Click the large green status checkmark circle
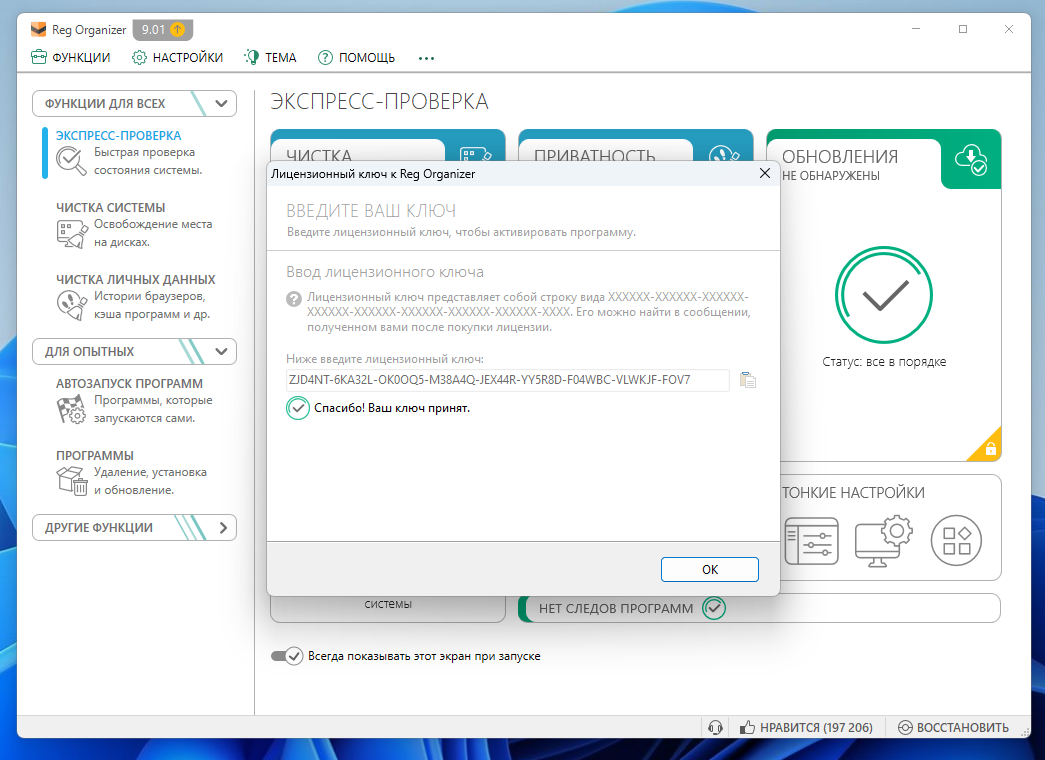The image size is (1045, 760). (884, 295)
